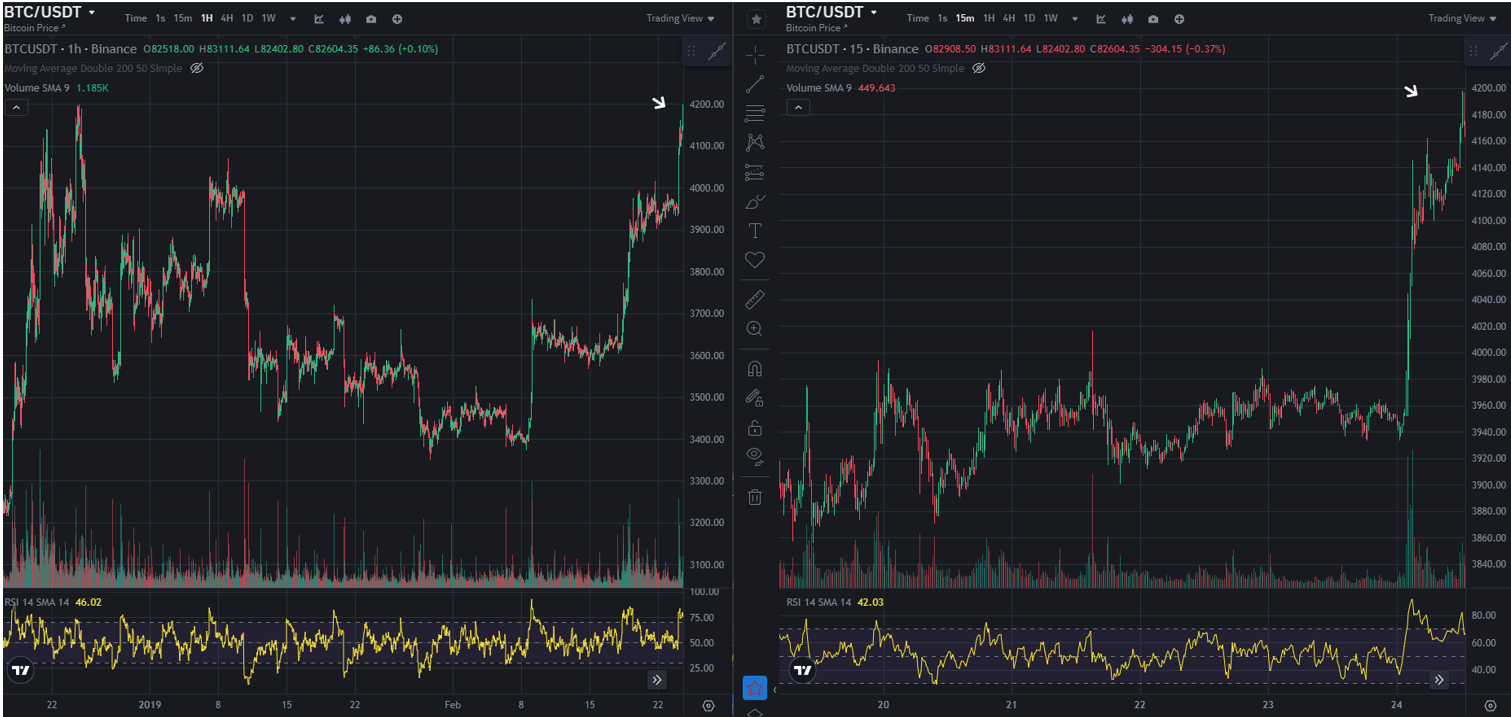Click RSI 14 SMA 14 legend on left chart

(37, 602)
